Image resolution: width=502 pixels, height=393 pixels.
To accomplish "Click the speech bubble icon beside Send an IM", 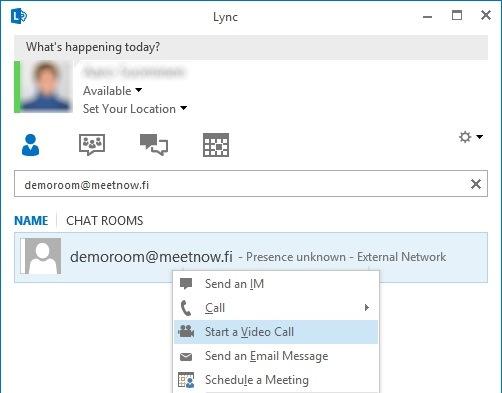I will [x=186, y=284].
